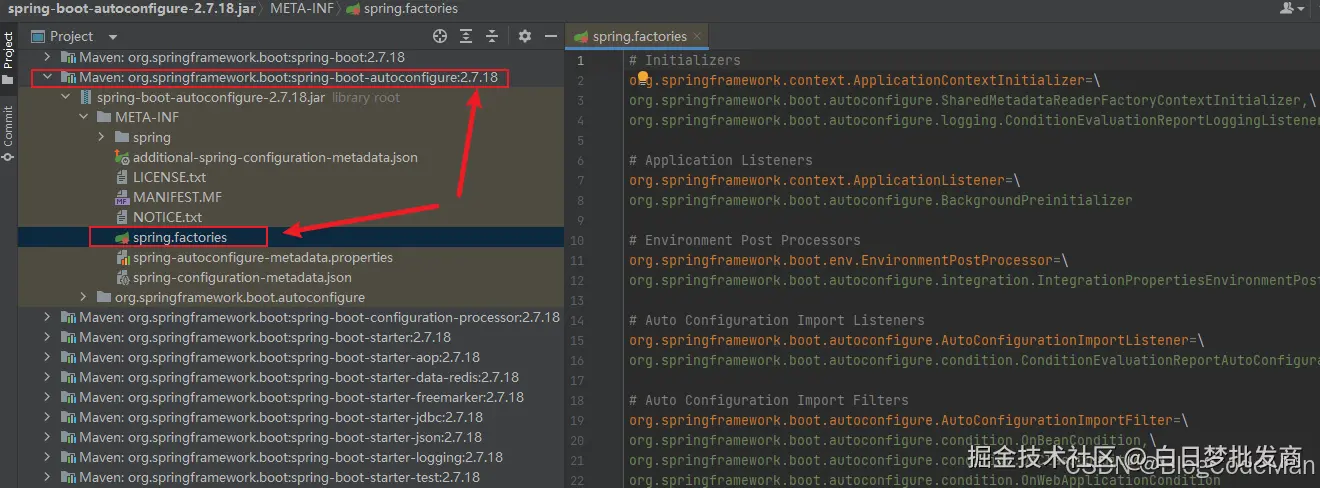Click '# Environment Post Processors' comment
The height and width of the screenshot is (488, 1320).
[x=745, y=240]
